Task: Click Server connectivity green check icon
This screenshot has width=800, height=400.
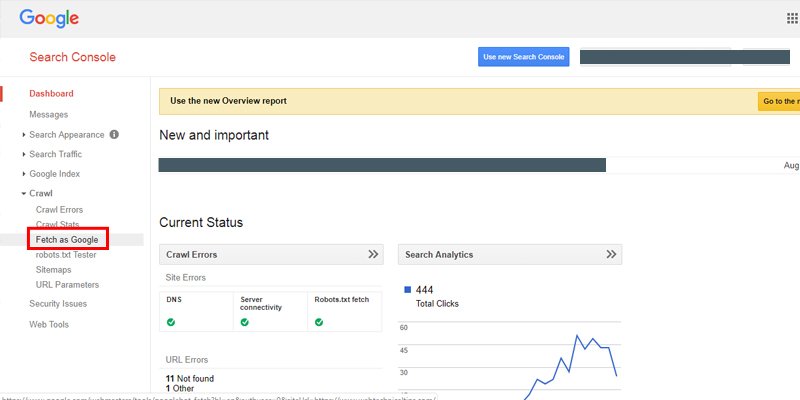Action: pos(244,322)
